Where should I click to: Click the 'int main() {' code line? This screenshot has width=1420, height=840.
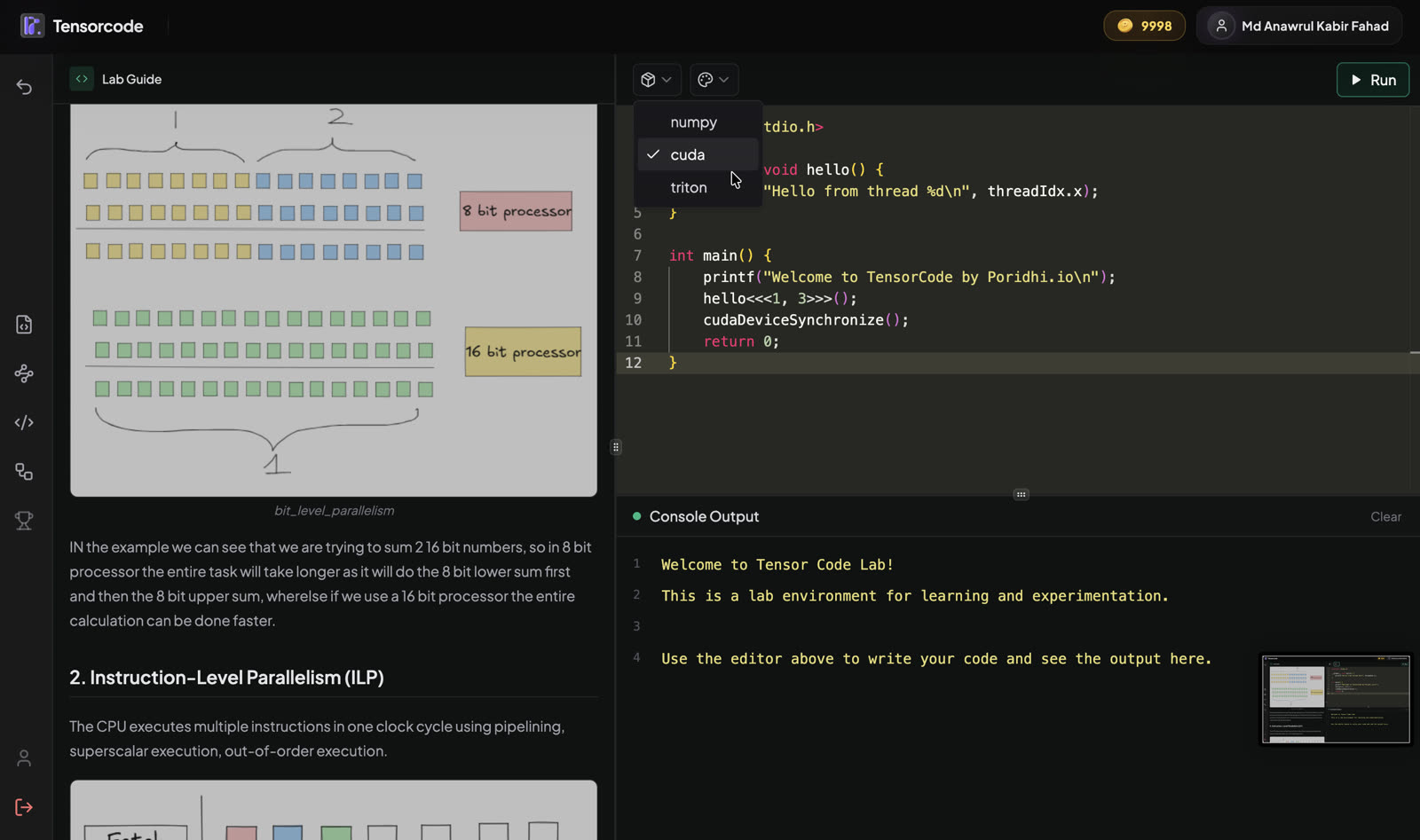(721, 255)
